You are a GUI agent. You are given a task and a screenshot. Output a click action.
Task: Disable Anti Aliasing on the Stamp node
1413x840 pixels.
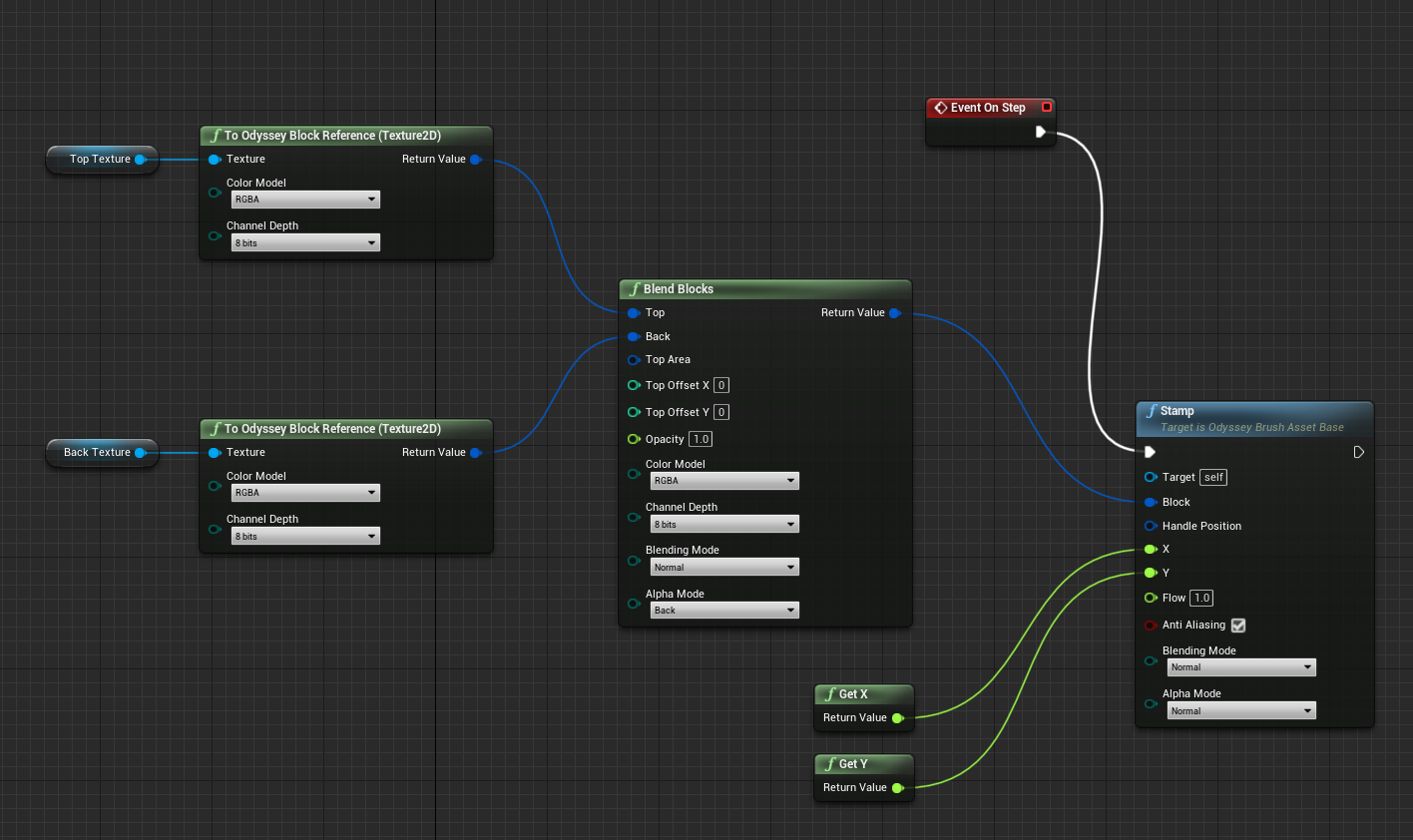click(1238, 626)
